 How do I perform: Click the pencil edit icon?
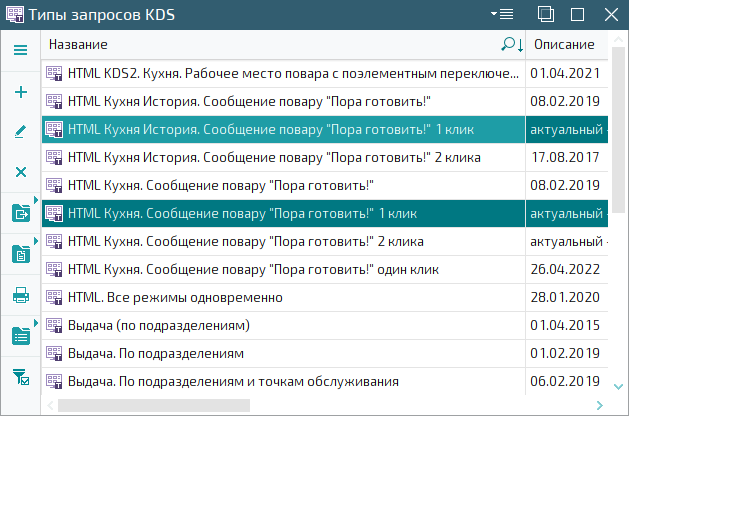[20, 132]
